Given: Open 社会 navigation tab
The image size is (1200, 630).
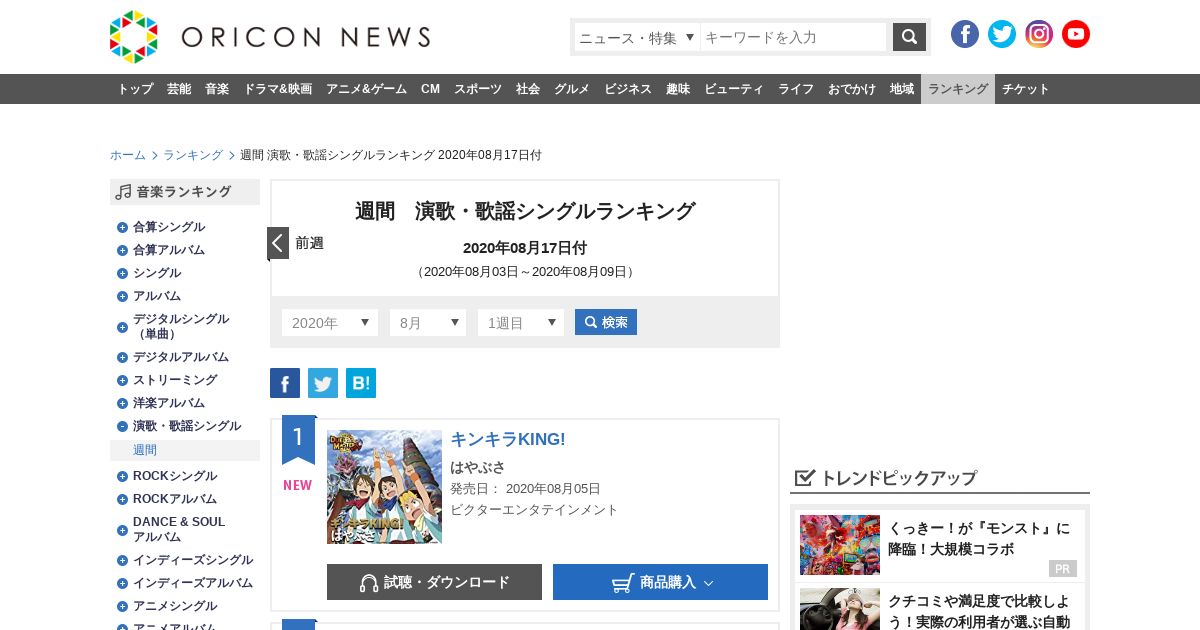Looking at the screenshot, I should coord(528,89).
